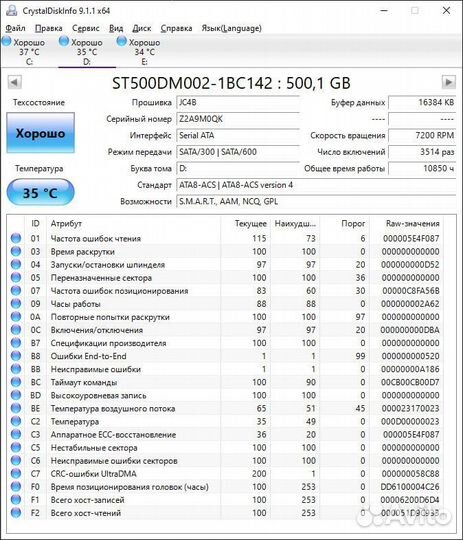This screenshot has height=540, width=463.
Task: Select the row Всего хост-чтений
Action: point(226,513)
